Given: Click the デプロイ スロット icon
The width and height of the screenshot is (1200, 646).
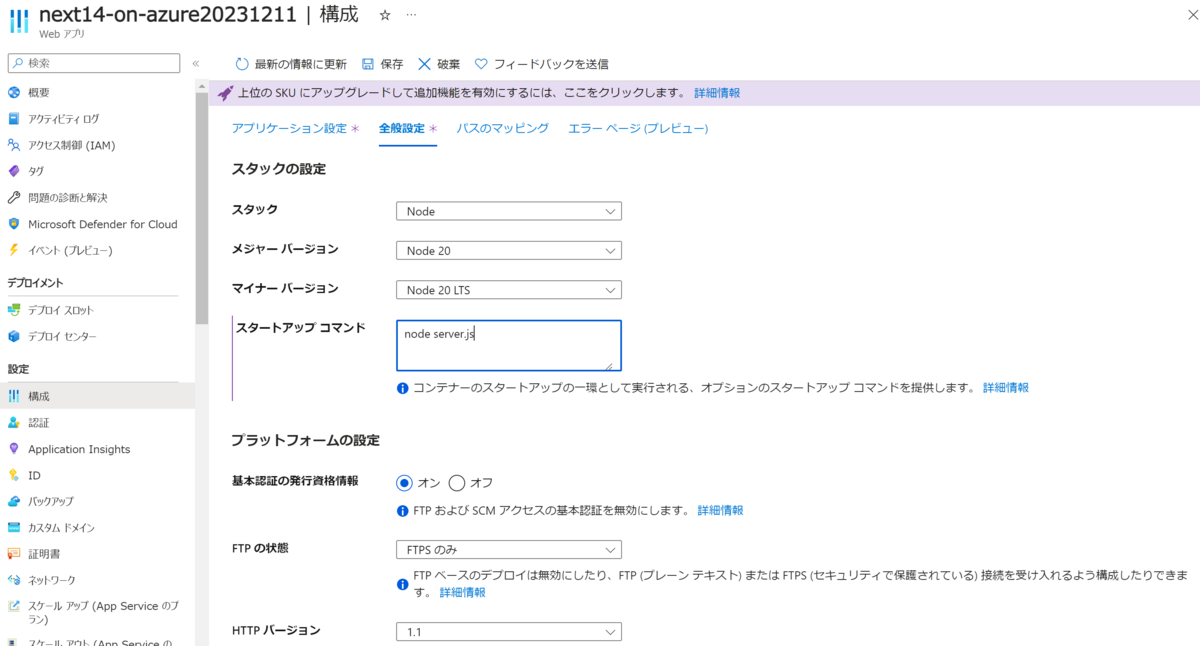Looking at the screenshot, I should click(14, 310).
